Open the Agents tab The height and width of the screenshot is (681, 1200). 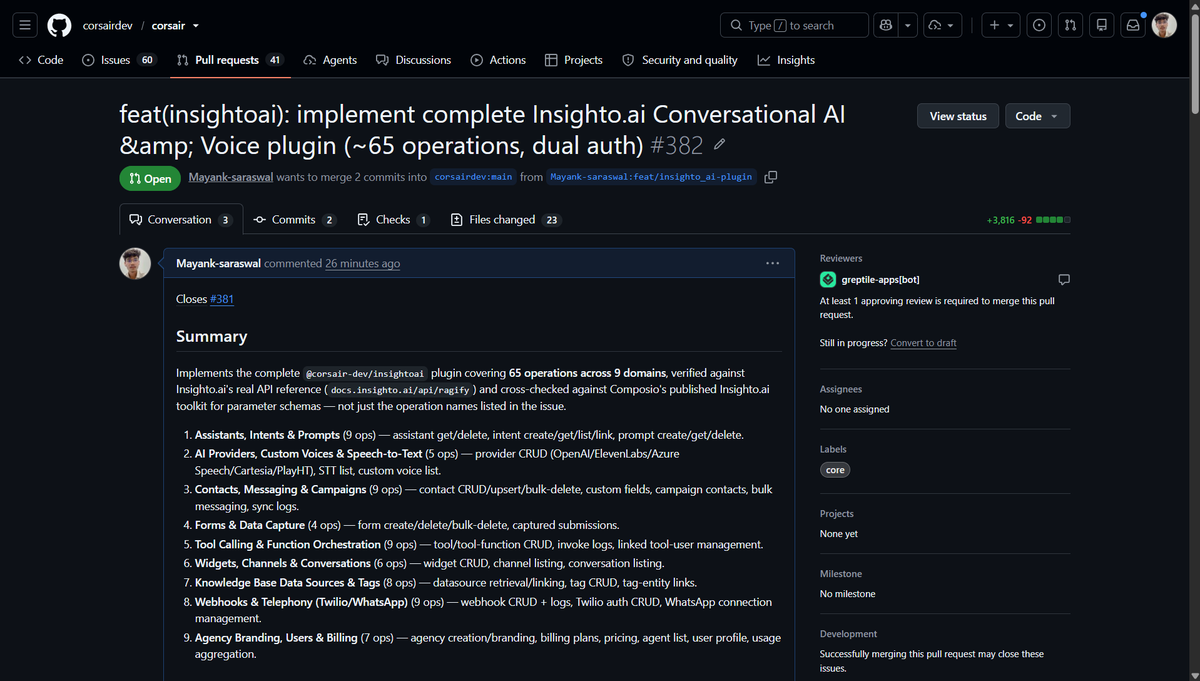point(330,60)
